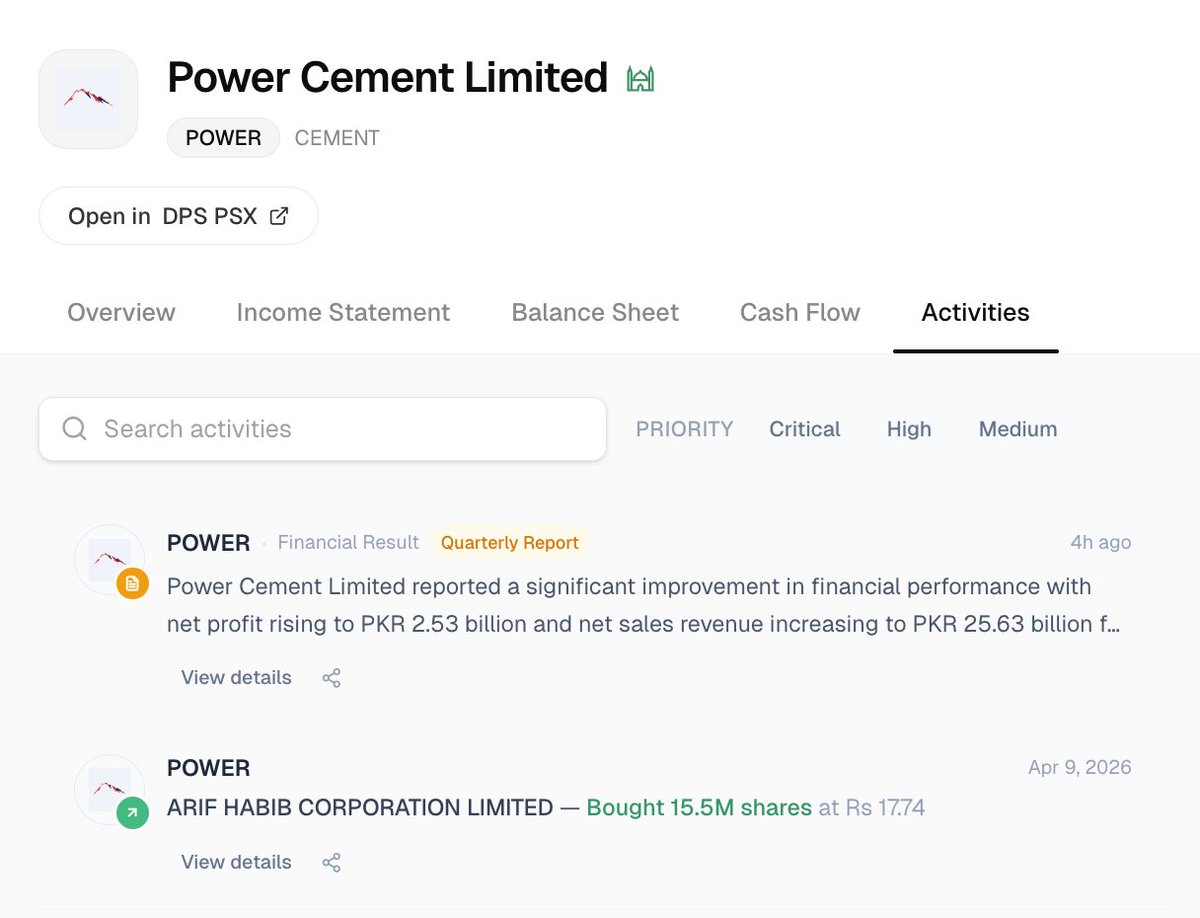Click the magnifier icon in search box
This screenshot has height=918, width=1200.
pyautogui.click(x=74, y=429)
